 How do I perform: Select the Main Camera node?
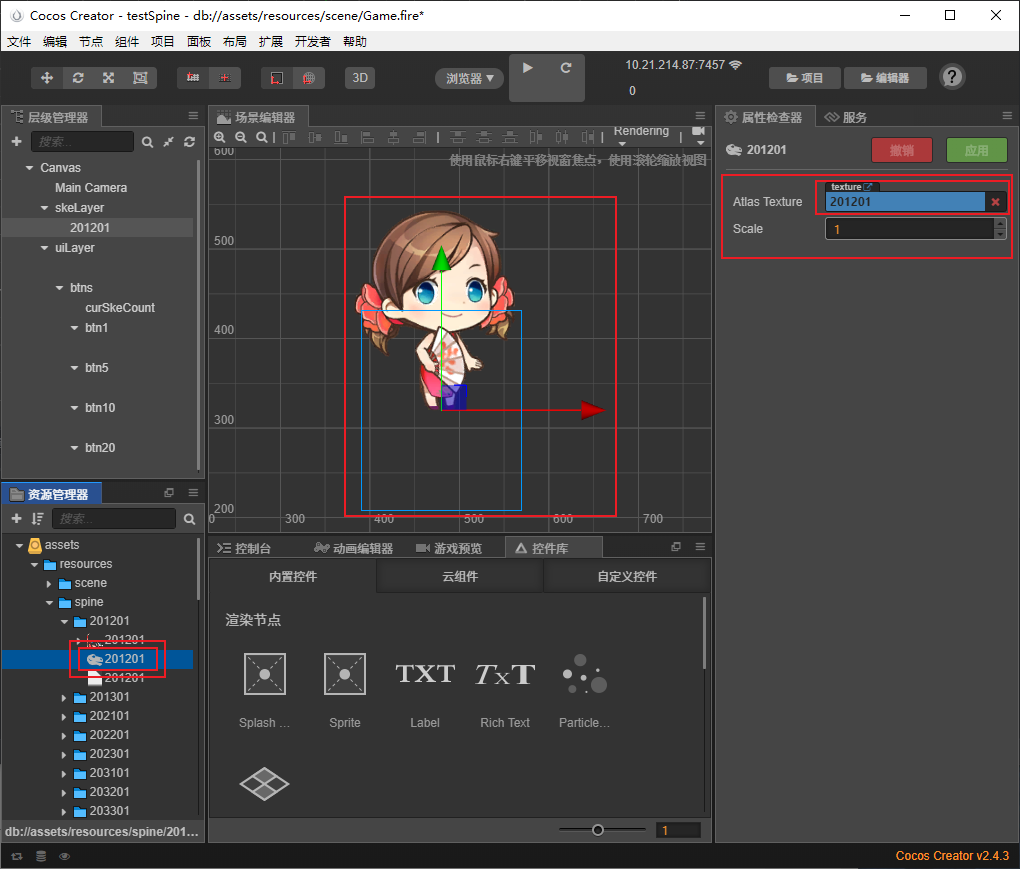pyautogui.click(x=91, y=188)
